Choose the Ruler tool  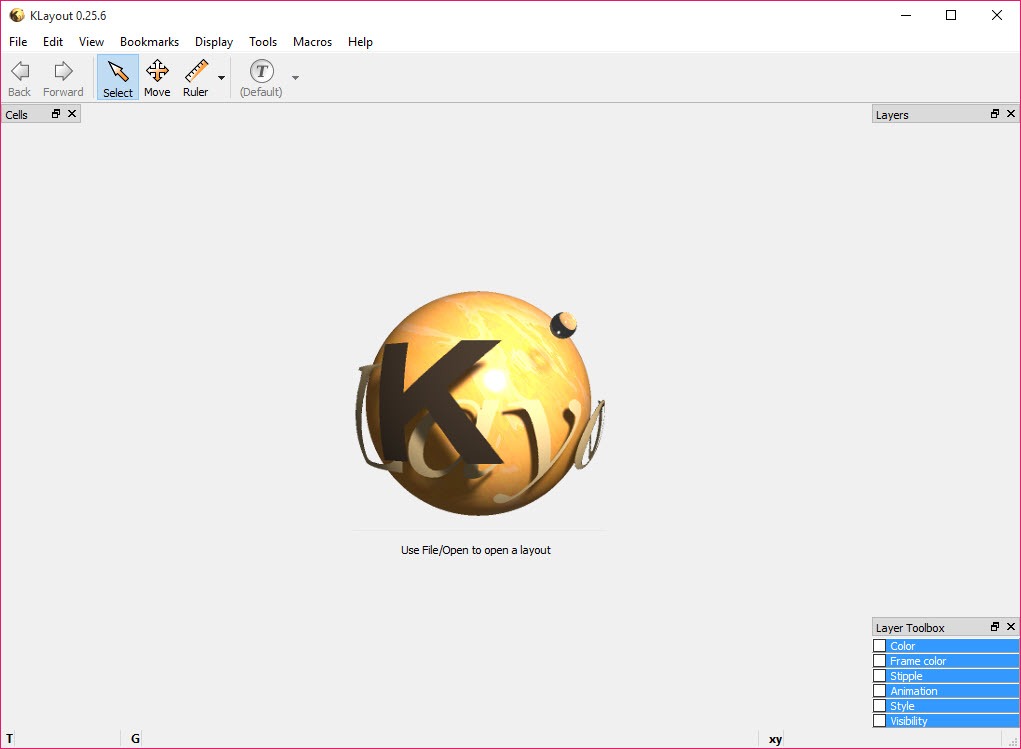[x=195, y=78]
